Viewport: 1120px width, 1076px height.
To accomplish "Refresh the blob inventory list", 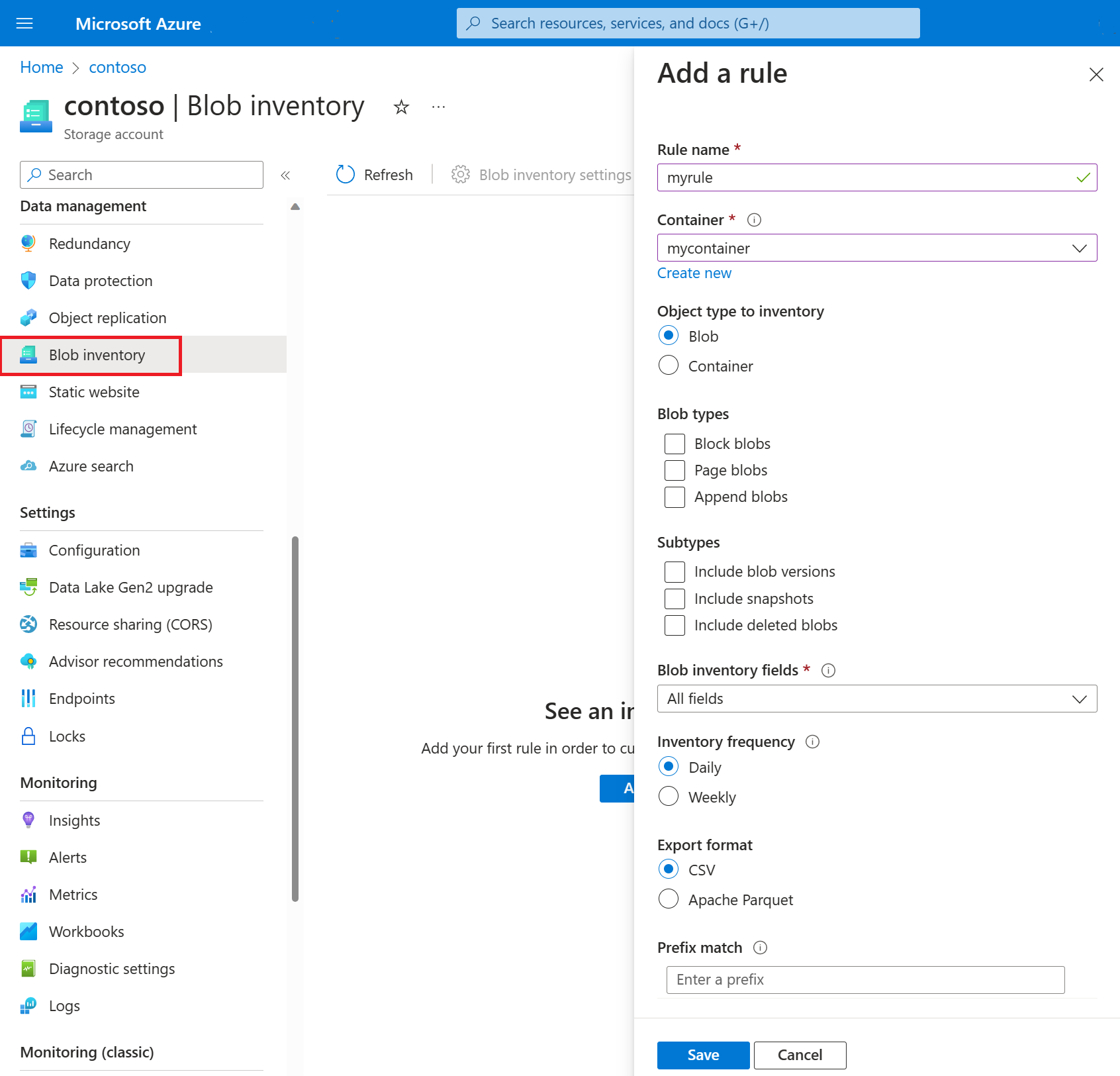I will 375,174.
